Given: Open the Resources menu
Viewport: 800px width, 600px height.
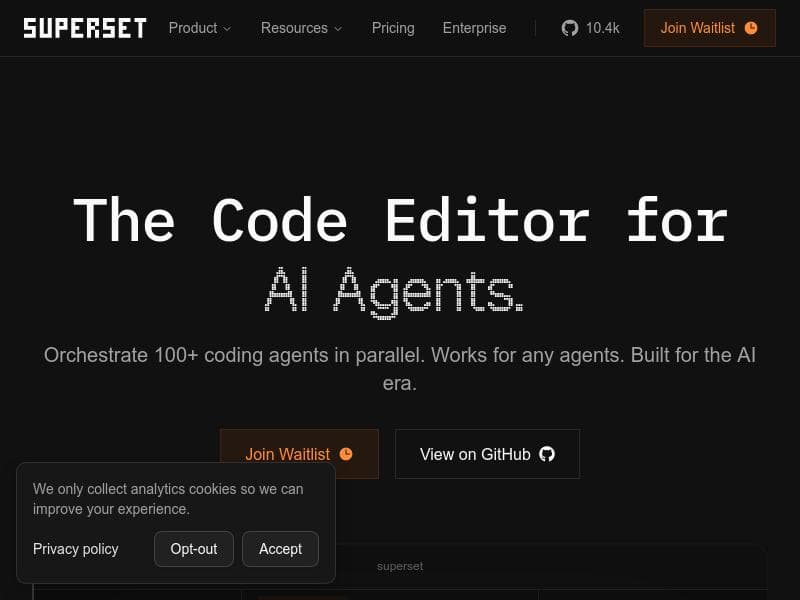Looking at the screenshot, I should coord(301,28).
